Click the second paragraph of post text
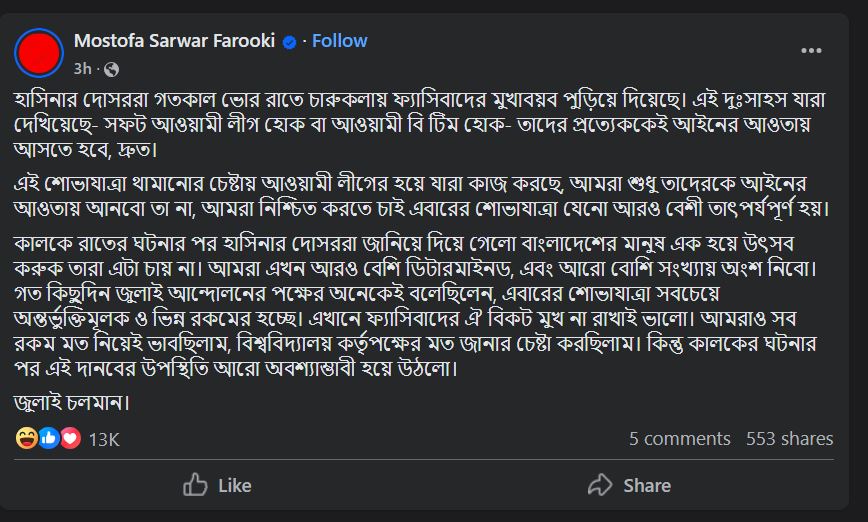This screenshot has height=522, width=868. click(x=422, y=196)
